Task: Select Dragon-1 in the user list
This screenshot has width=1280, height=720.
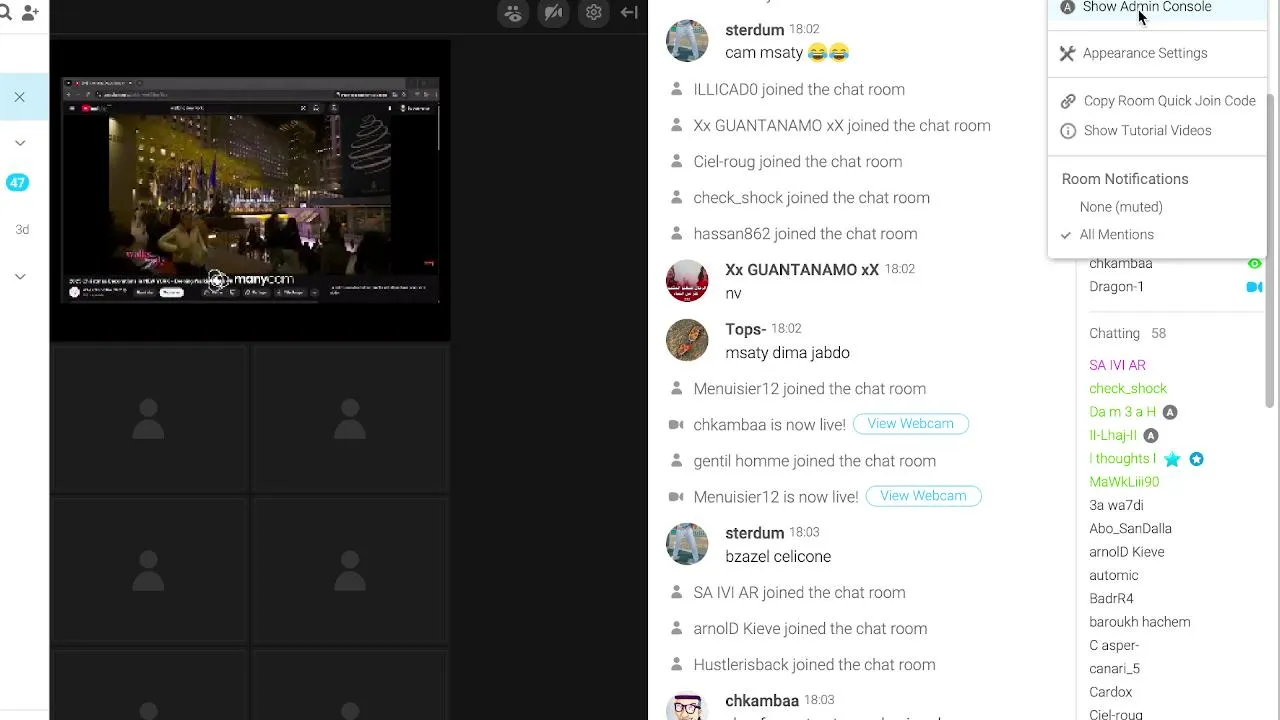Action: [1116, 287]
